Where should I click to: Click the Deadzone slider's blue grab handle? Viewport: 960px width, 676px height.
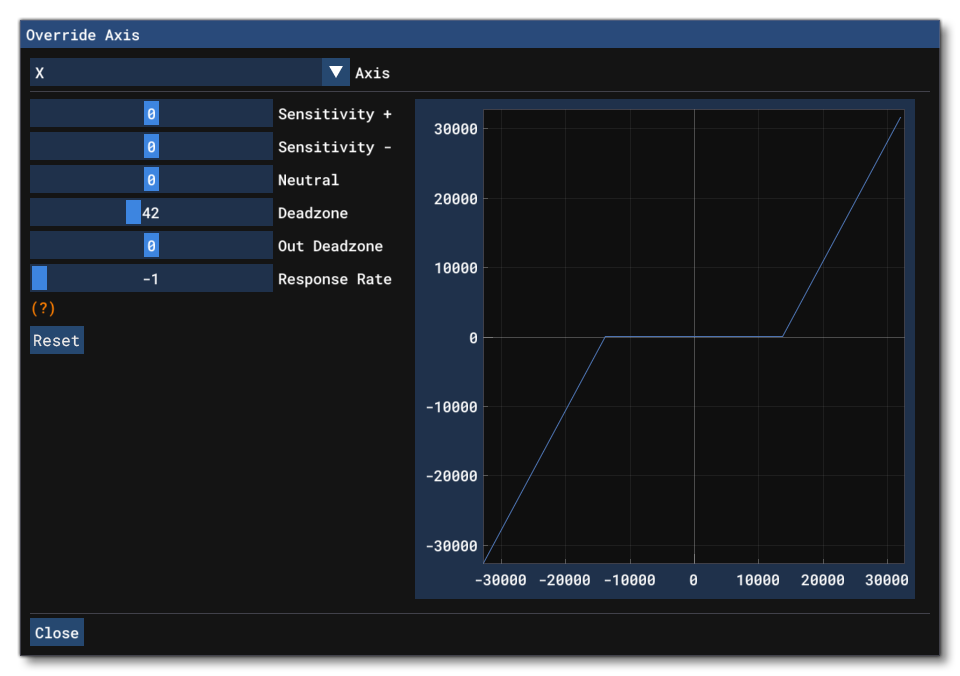tap(133, 213)
